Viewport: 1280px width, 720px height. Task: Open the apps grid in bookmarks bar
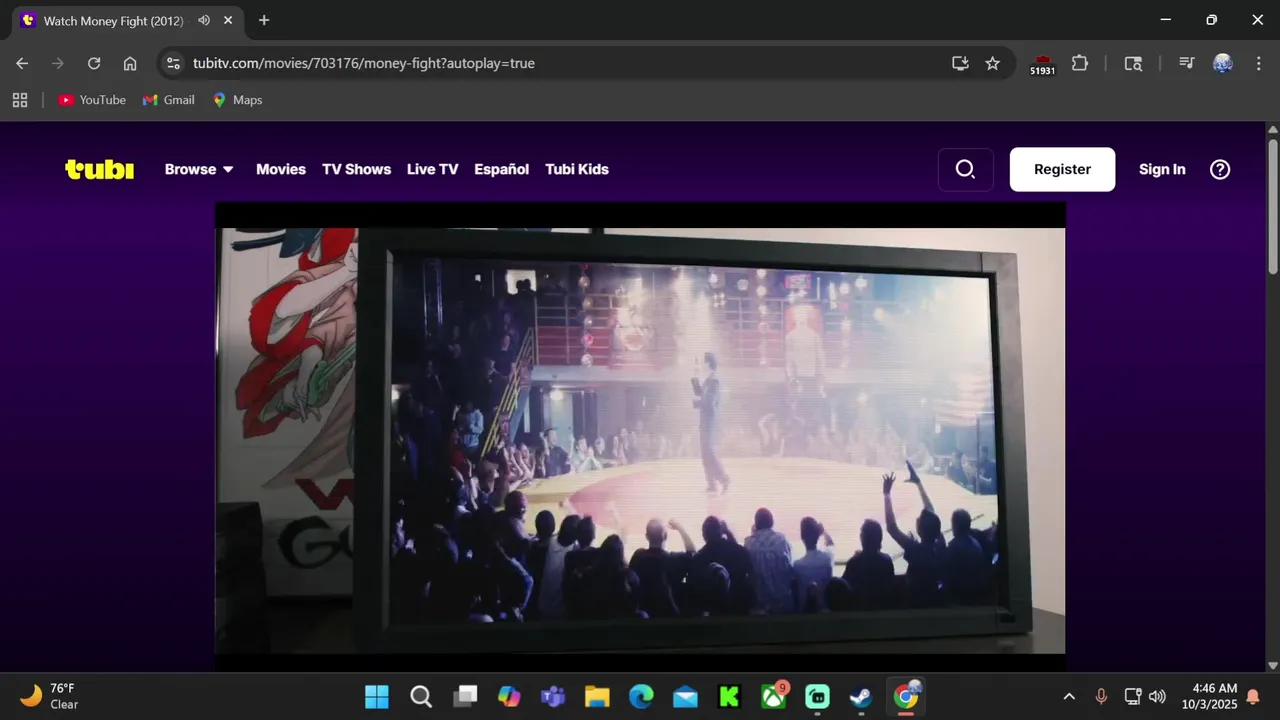point(20,100)
